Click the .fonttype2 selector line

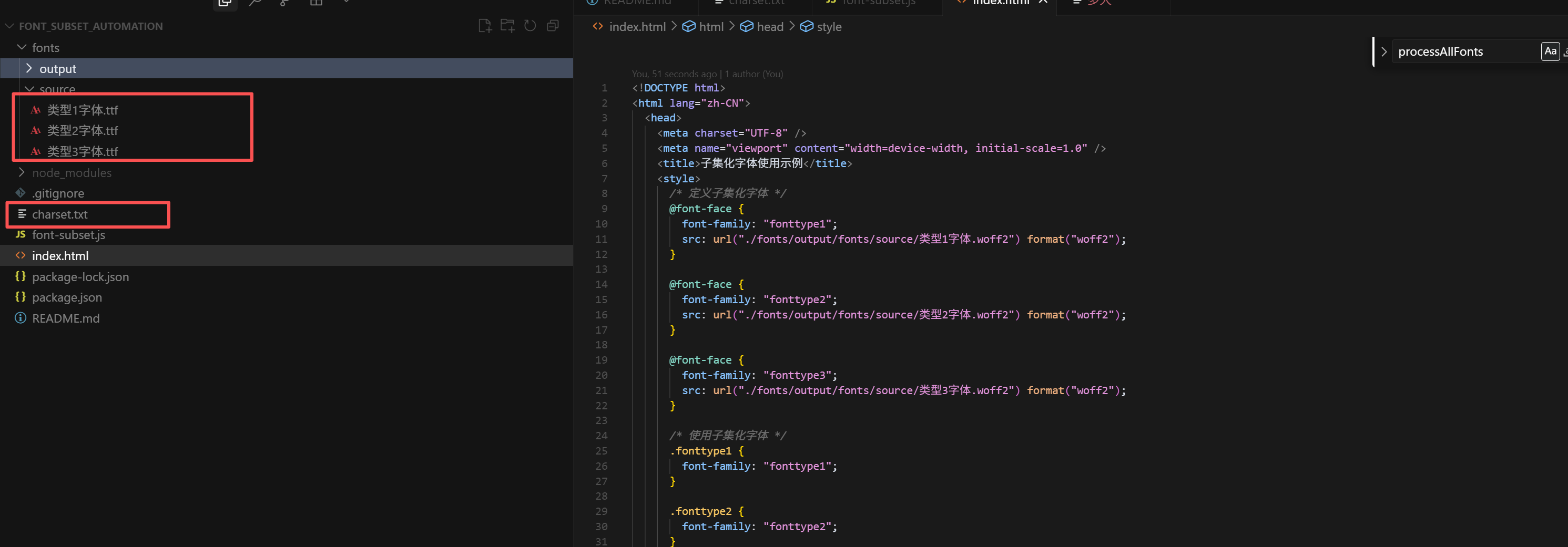(x=706, y=512)
